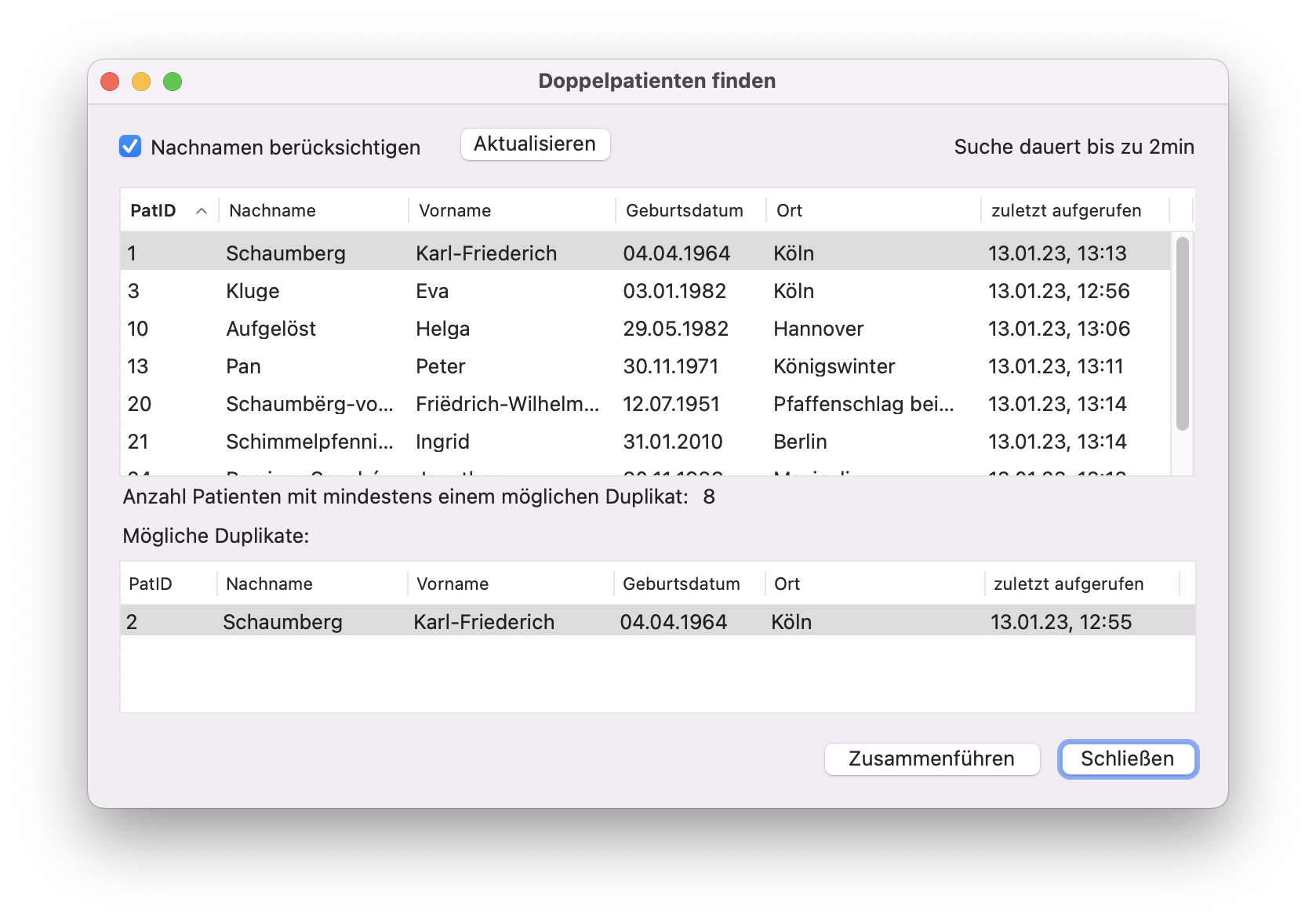Maximize window with green button
The image size is (1316, 924).
[173, 82]
